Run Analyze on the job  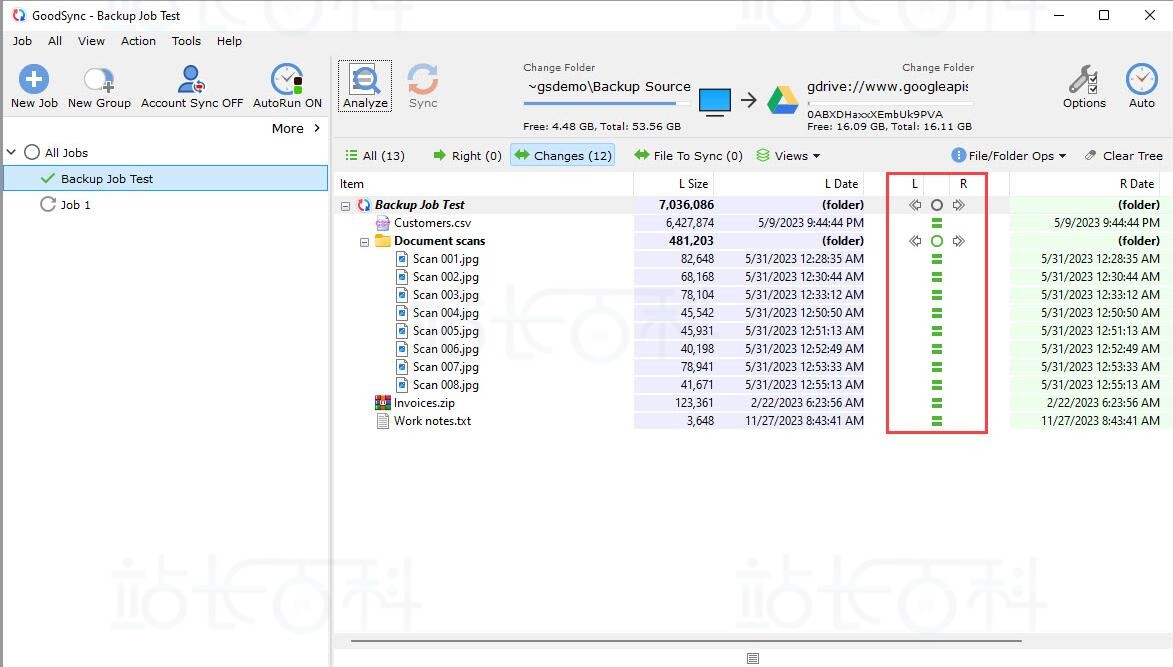click(x=365, y=86)
